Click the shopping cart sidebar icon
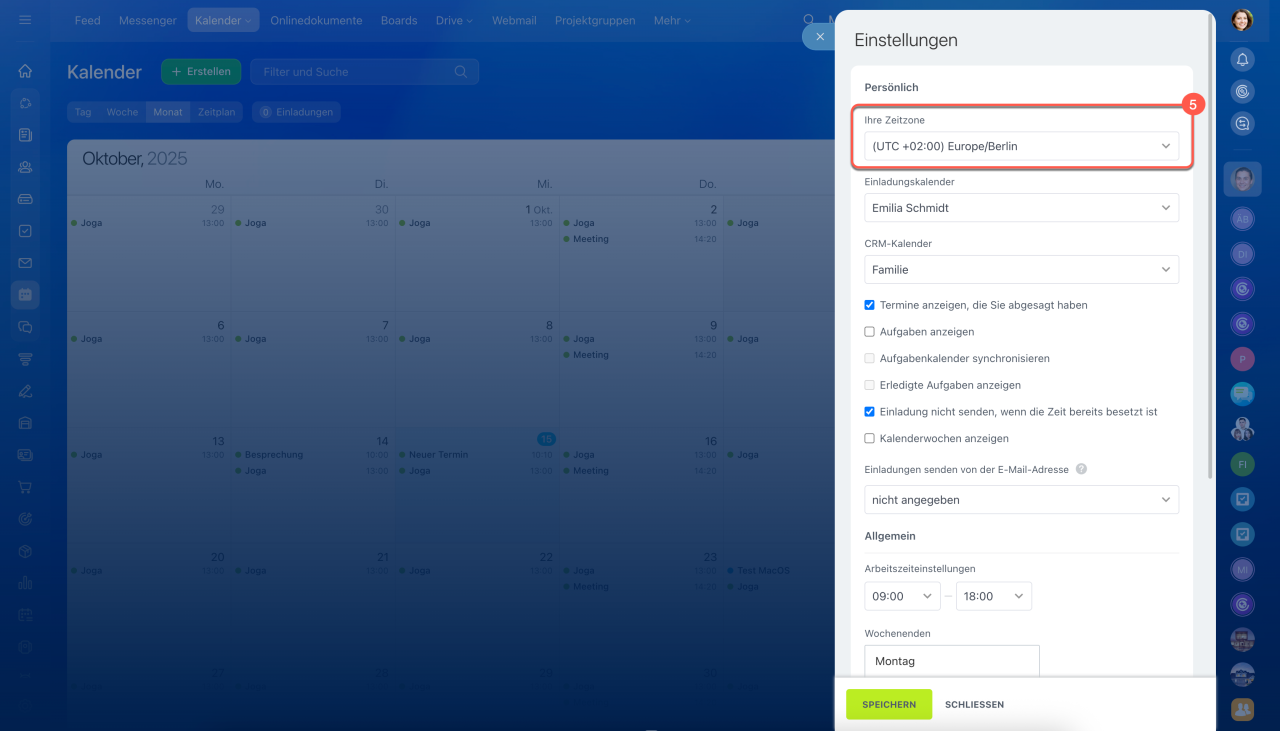 point(25,487)
